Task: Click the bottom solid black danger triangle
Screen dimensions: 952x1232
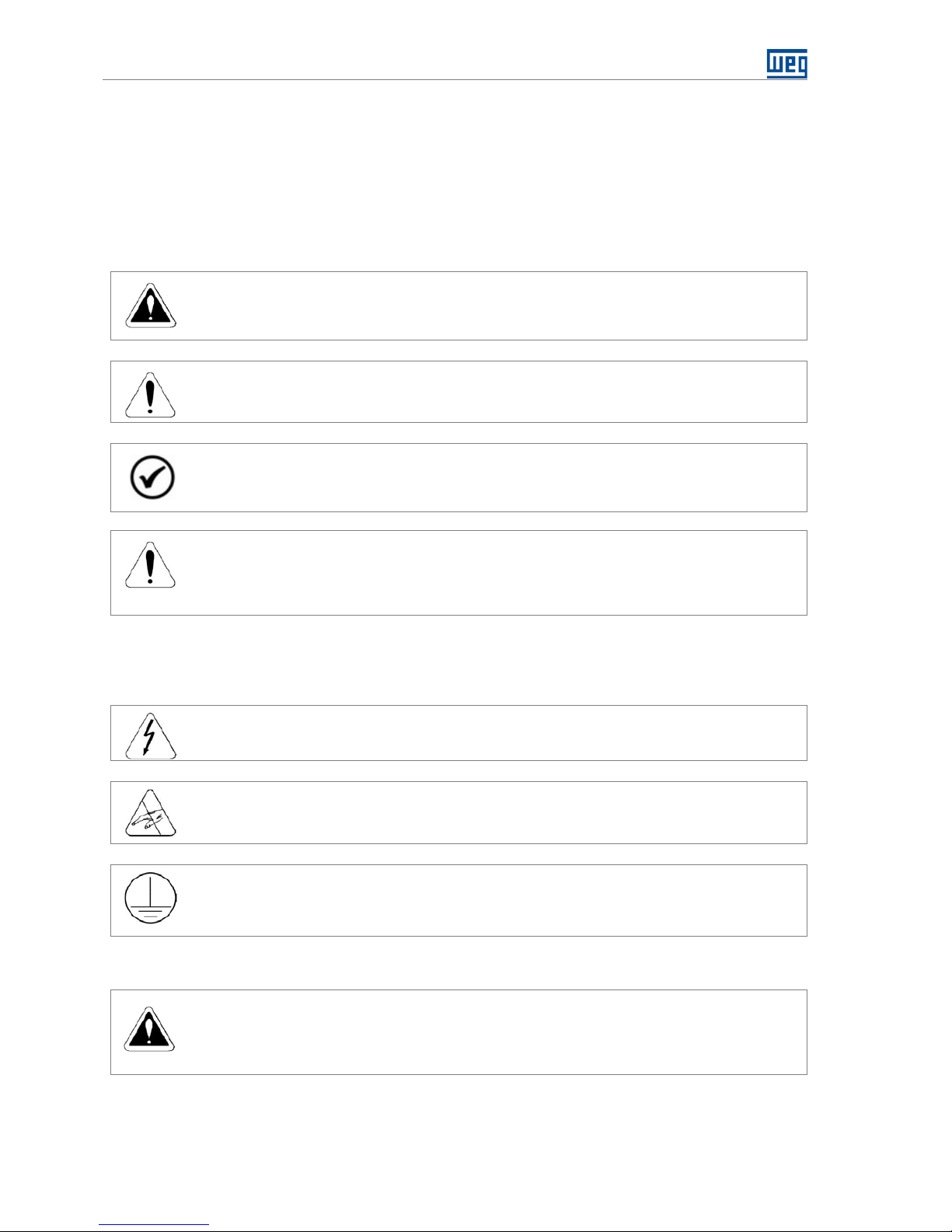Action: (x=149, y=1029)
